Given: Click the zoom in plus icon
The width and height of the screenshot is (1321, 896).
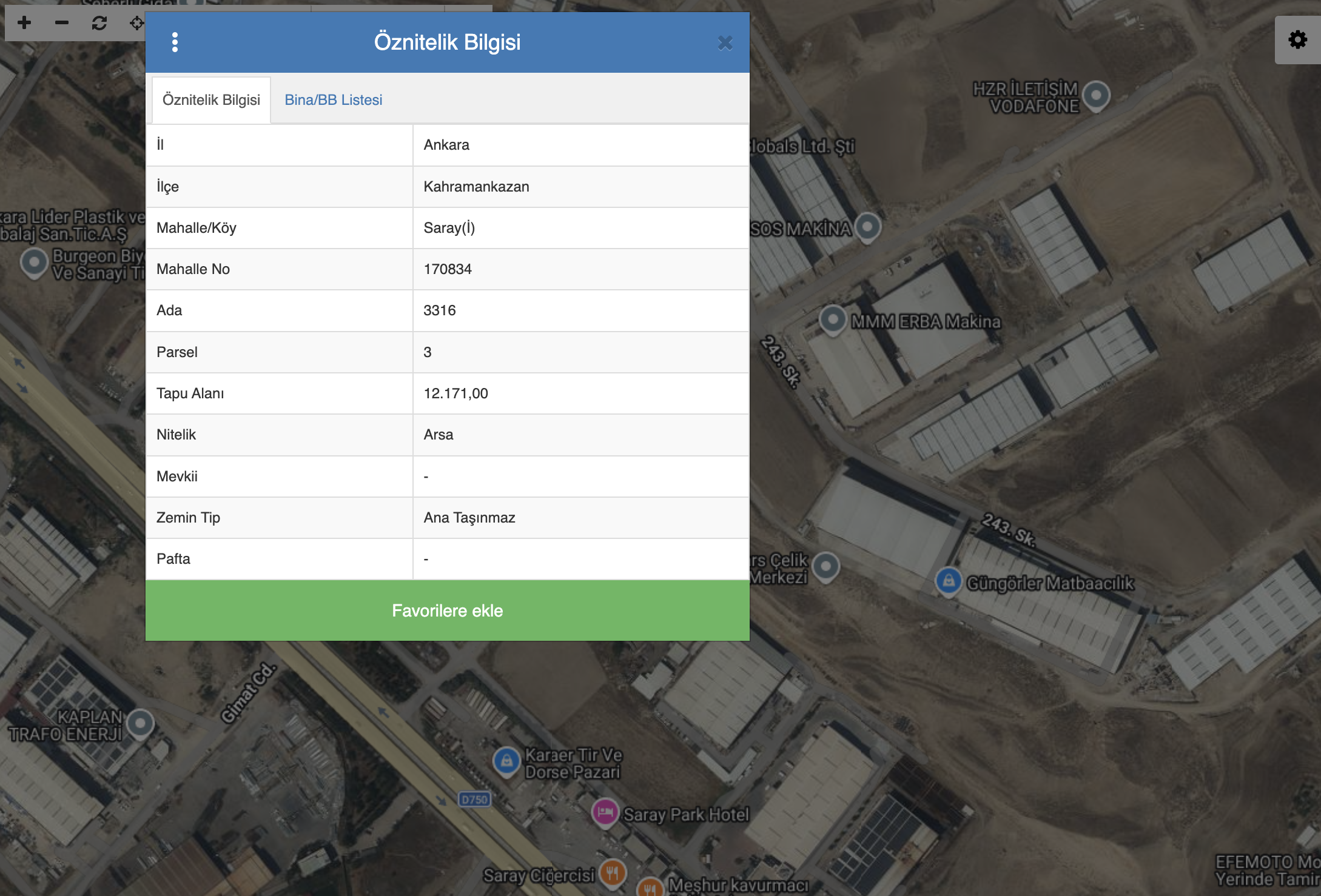Looking at the screenshot, I should (x=24, y=23).
